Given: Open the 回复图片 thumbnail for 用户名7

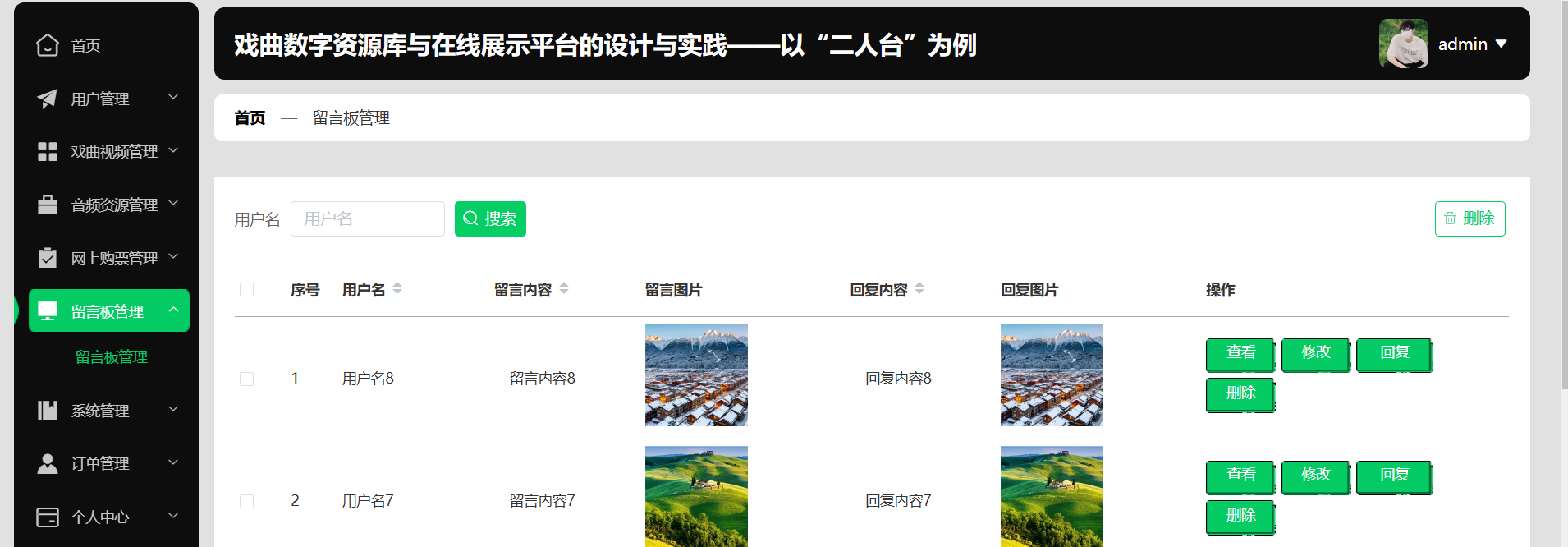Looking at the screenshot, I should pos(1052,496).
